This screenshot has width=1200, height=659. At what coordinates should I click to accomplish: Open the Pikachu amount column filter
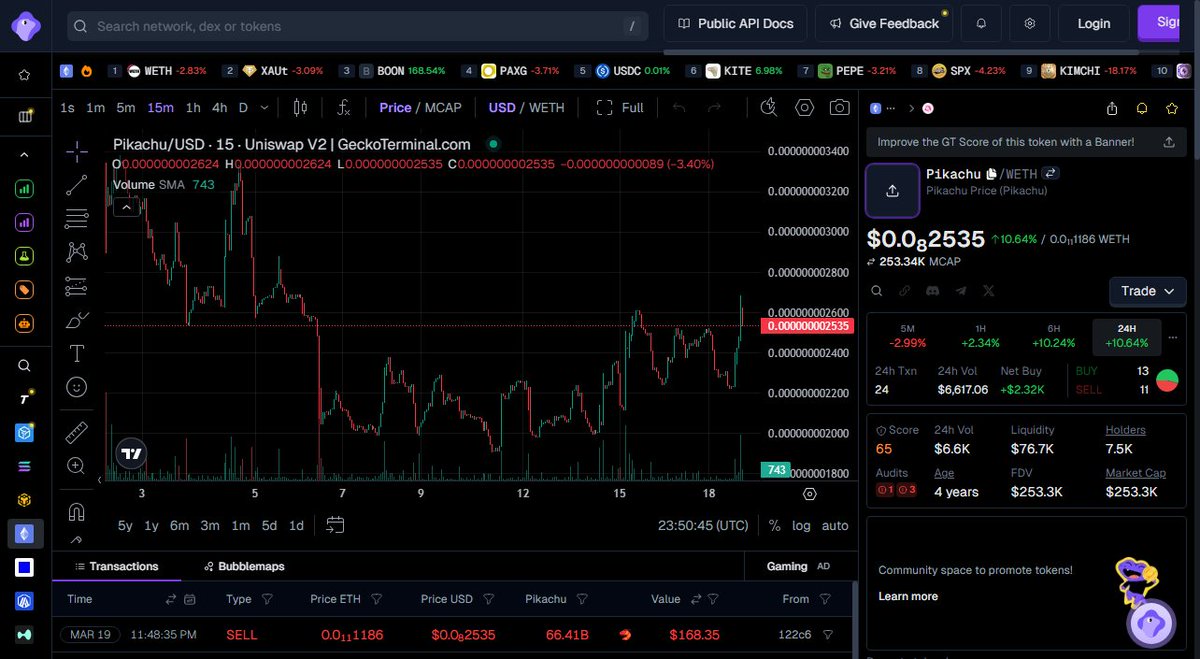tap(582, 599)
